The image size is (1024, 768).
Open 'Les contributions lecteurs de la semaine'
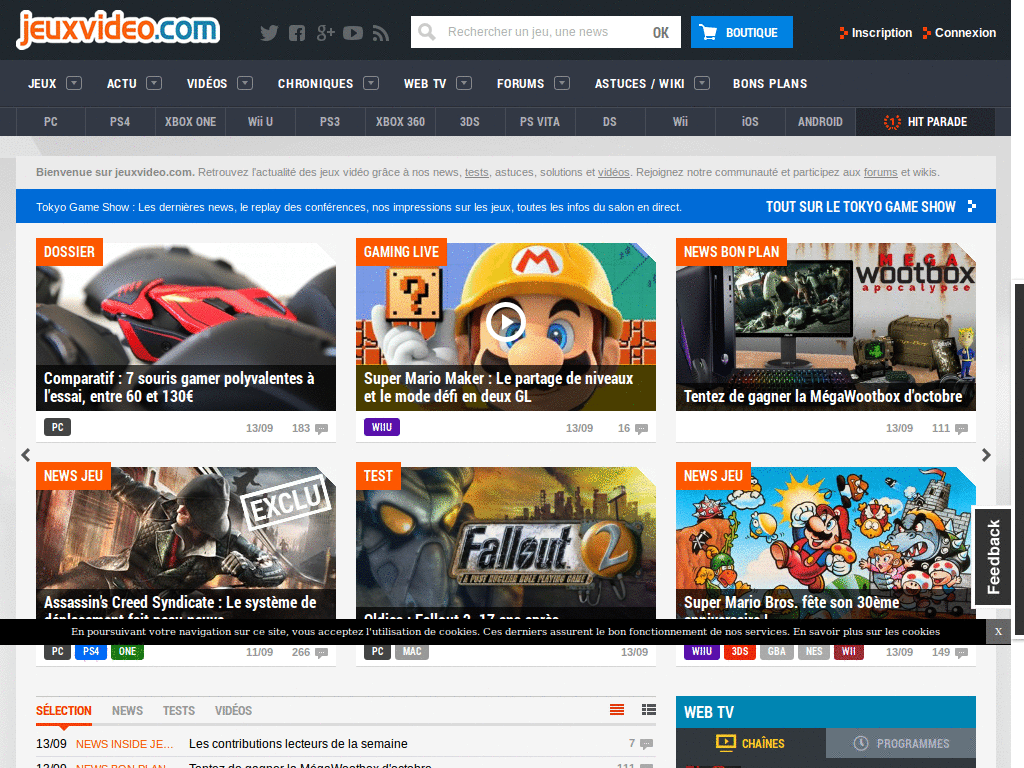[298, 744]
